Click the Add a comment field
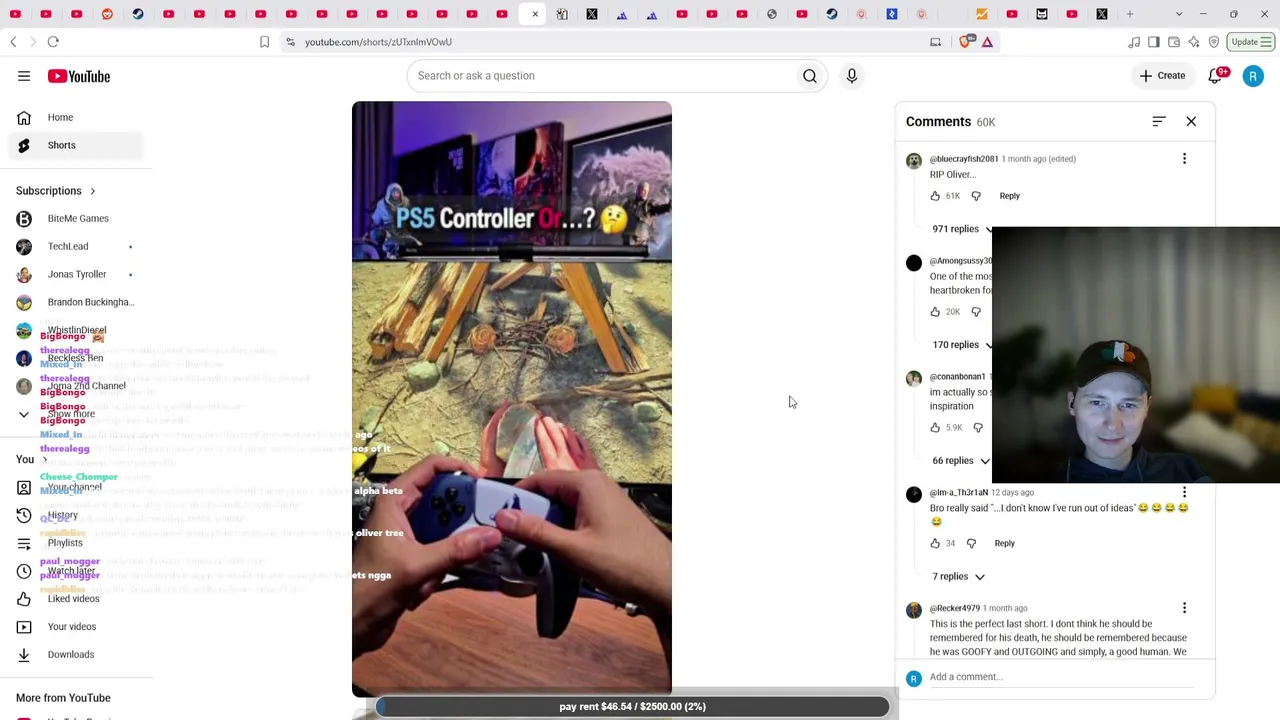The width and height of the screenshot is (1280, 720). 1060,677
